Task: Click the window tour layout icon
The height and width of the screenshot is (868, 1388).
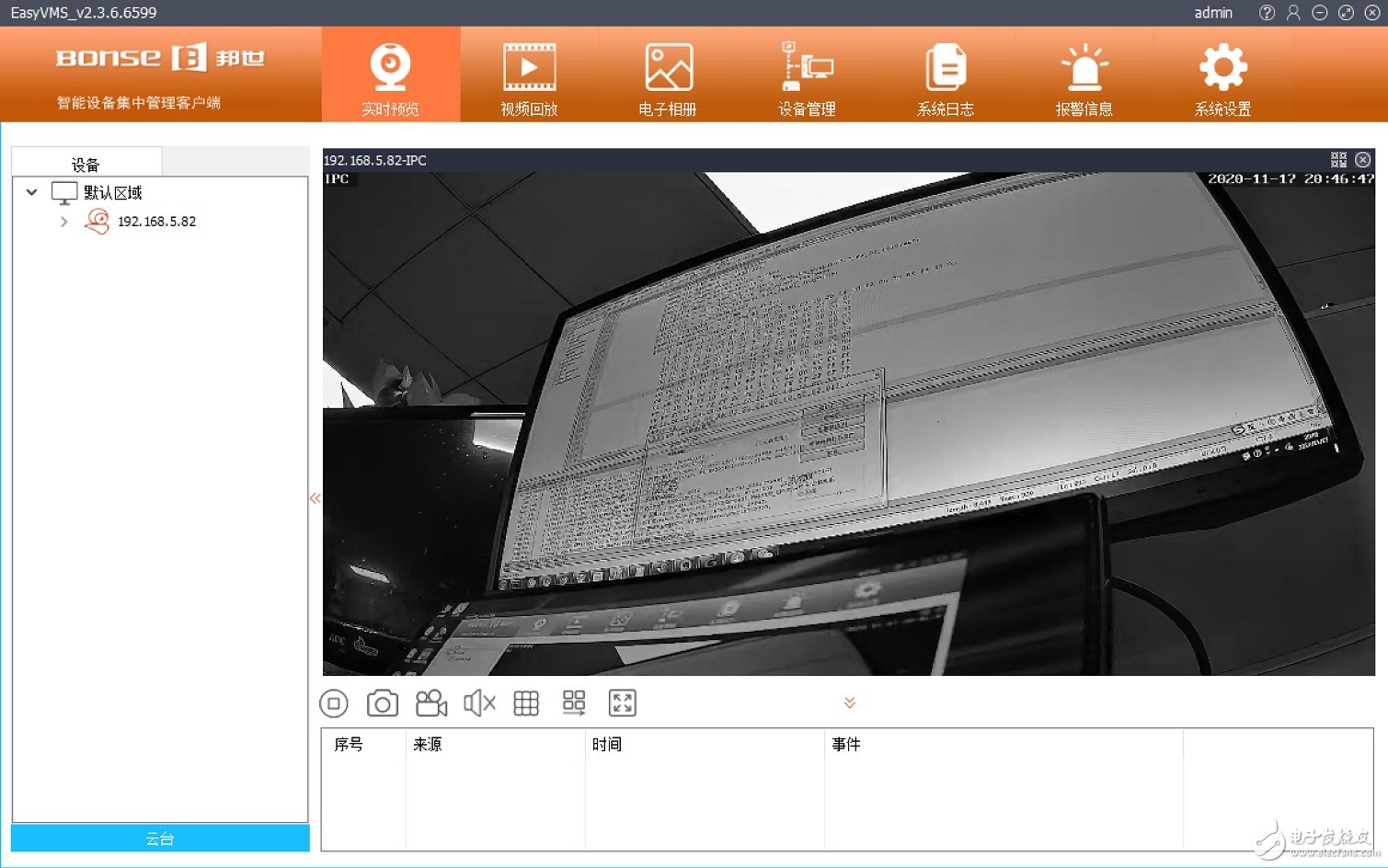Action: tap(574, 703)
